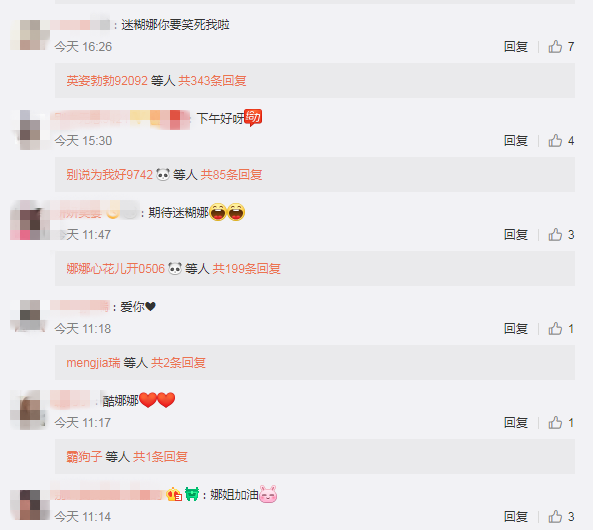Click thumbs-up on 爱你 comment
The height and width of the screenshot is (530, 593).
click(x=555, y=329)
